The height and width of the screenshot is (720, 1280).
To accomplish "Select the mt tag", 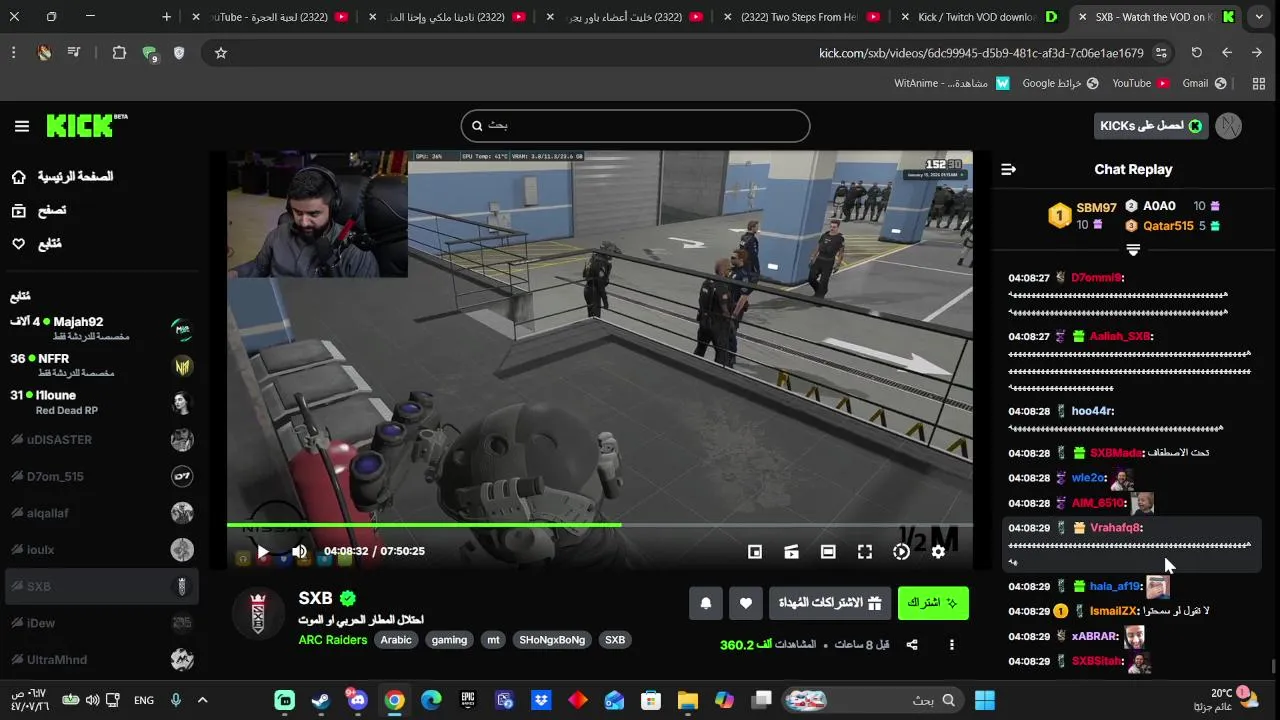I will [493, 640].
